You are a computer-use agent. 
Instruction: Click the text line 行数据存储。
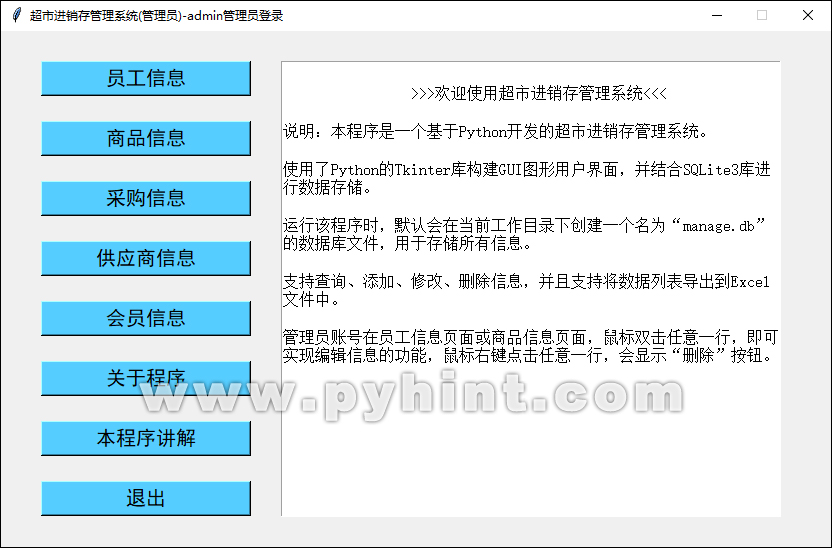(x=327, y=188)
